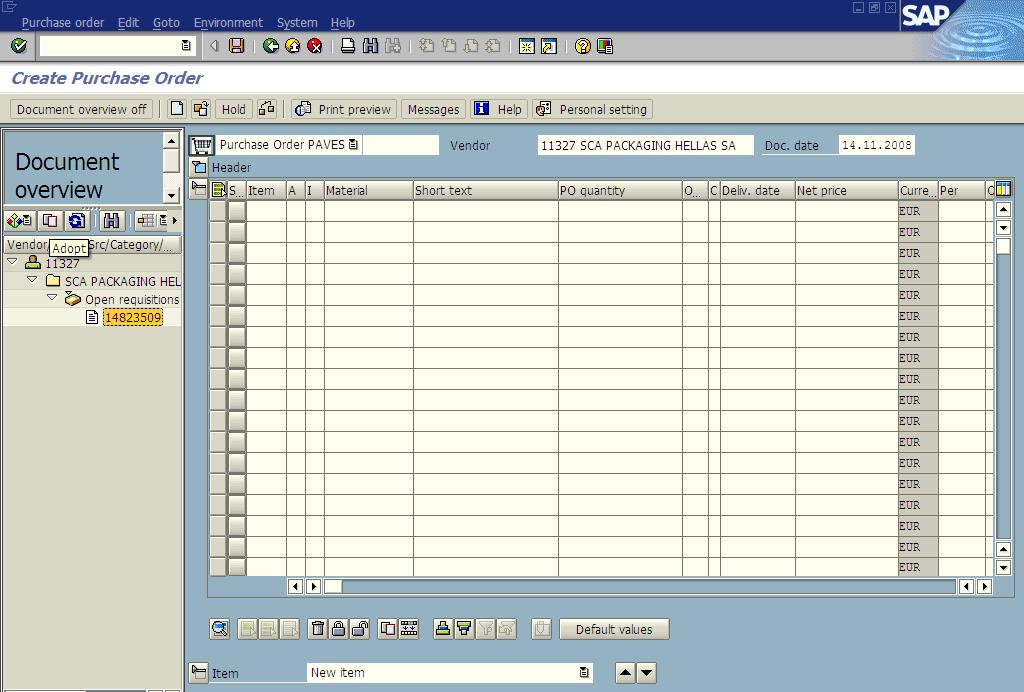Click the purchase order number field

400,145
